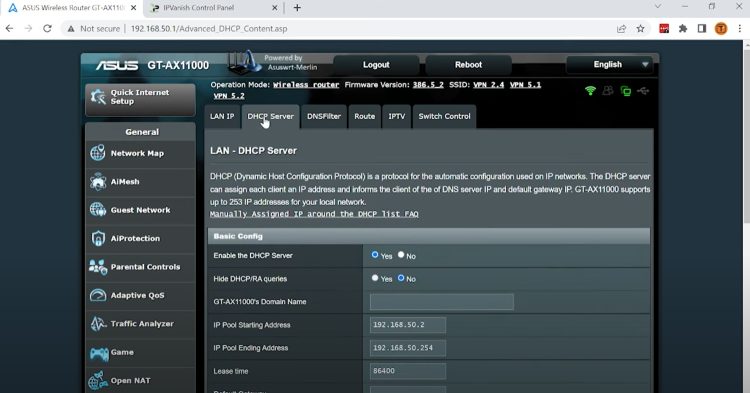Select the AiProtection shield icon
The width and height of the screenshot is (750, 393).
(98, 238)
